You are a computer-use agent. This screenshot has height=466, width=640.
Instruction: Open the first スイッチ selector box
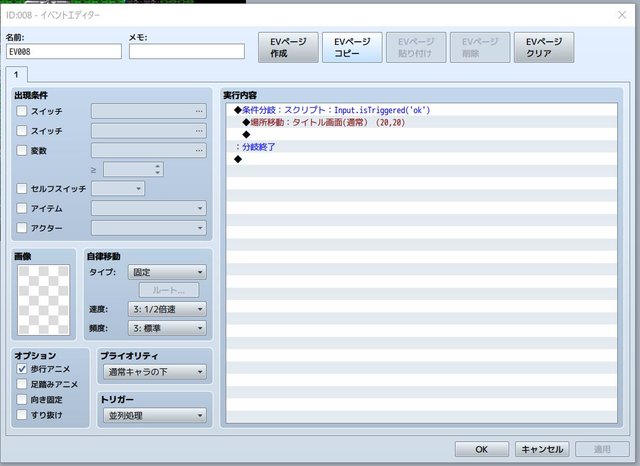pyautogui.click(x=149, y=111)
